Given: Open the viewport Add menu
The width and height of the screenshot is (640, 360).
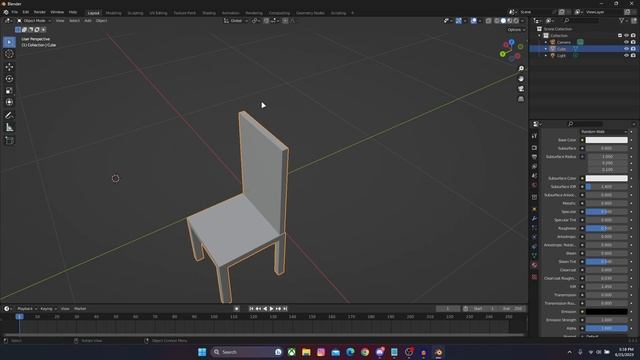Looking at the screenshot, I should coord(88,21).
